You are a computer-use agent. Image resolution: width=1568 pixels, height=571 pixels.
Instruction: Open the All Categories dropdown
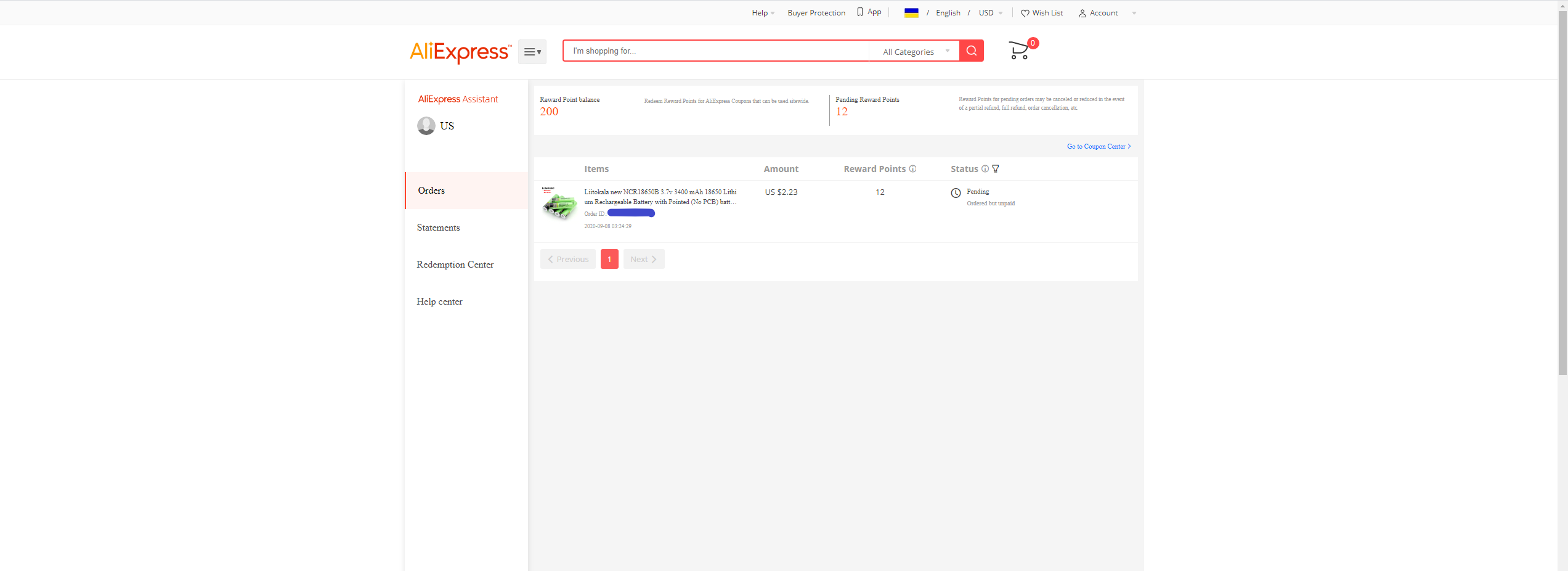pyautogui.click(x=915, y=52)
